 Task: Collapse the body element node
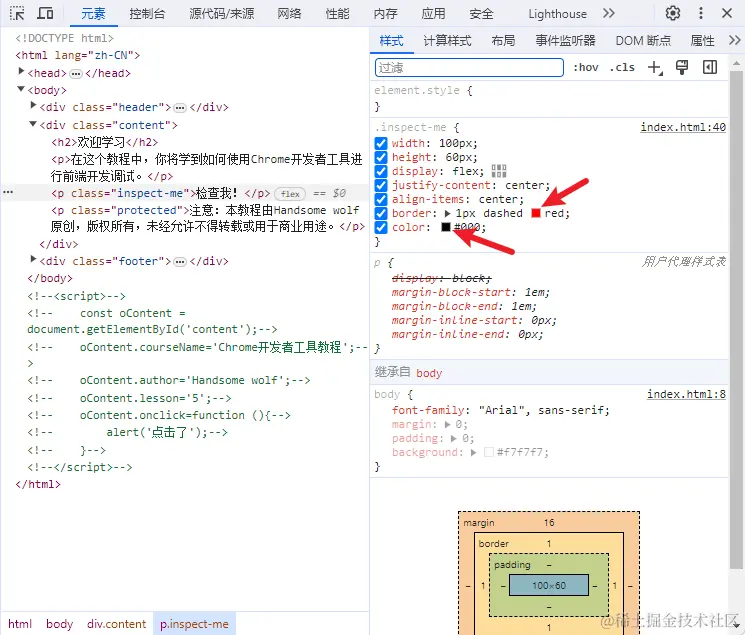pos(21,89)
